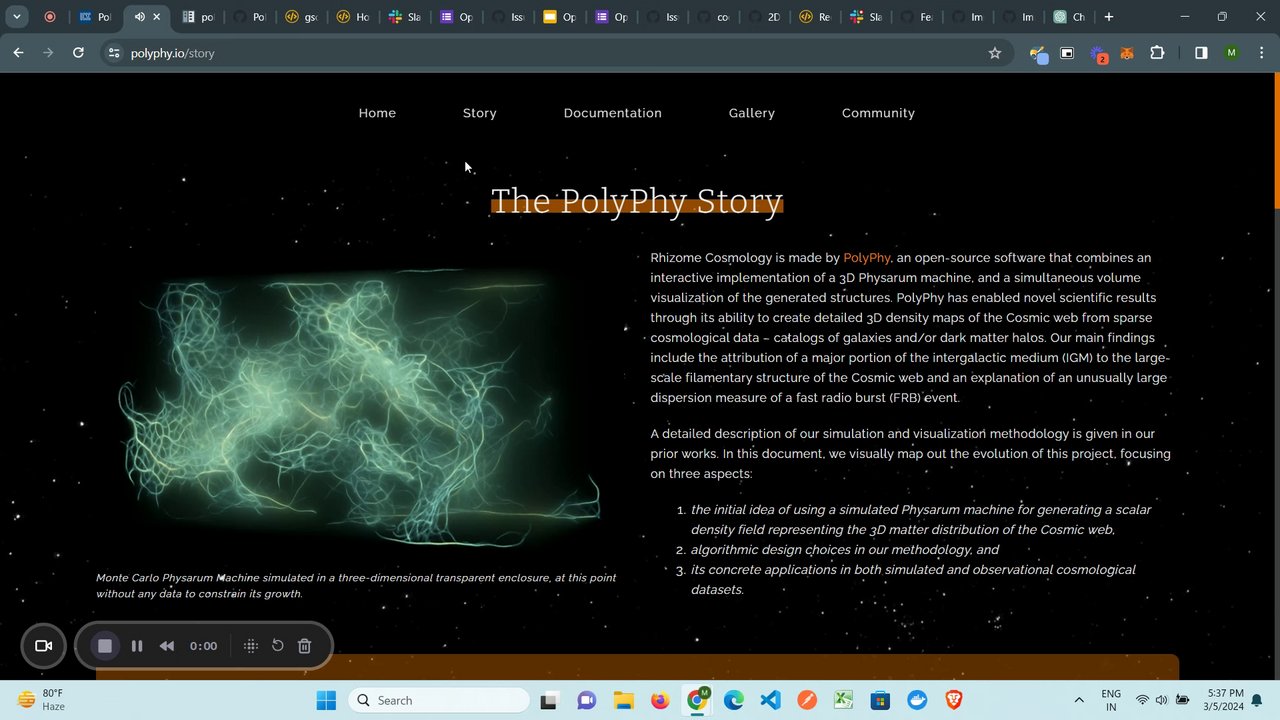This screenshot has height=720, width=1280.
Task: Open the ENG IN language switcher
Action: tap(1111, 700)
